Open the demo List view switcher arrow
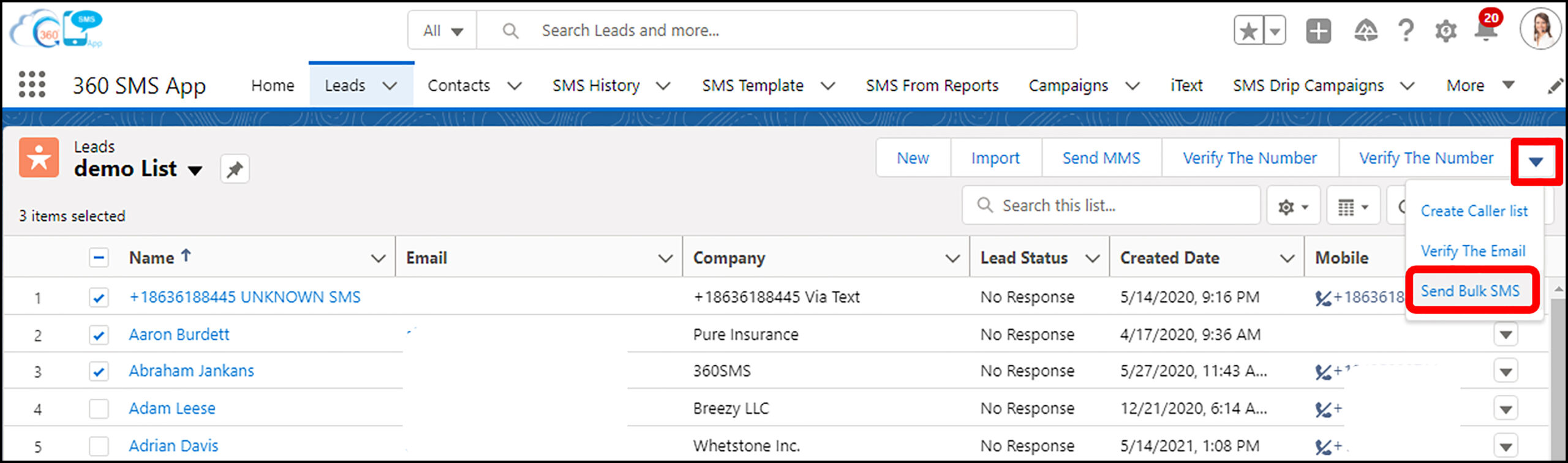Viewport: 1568px width, 463px height. tap(195, 170)
